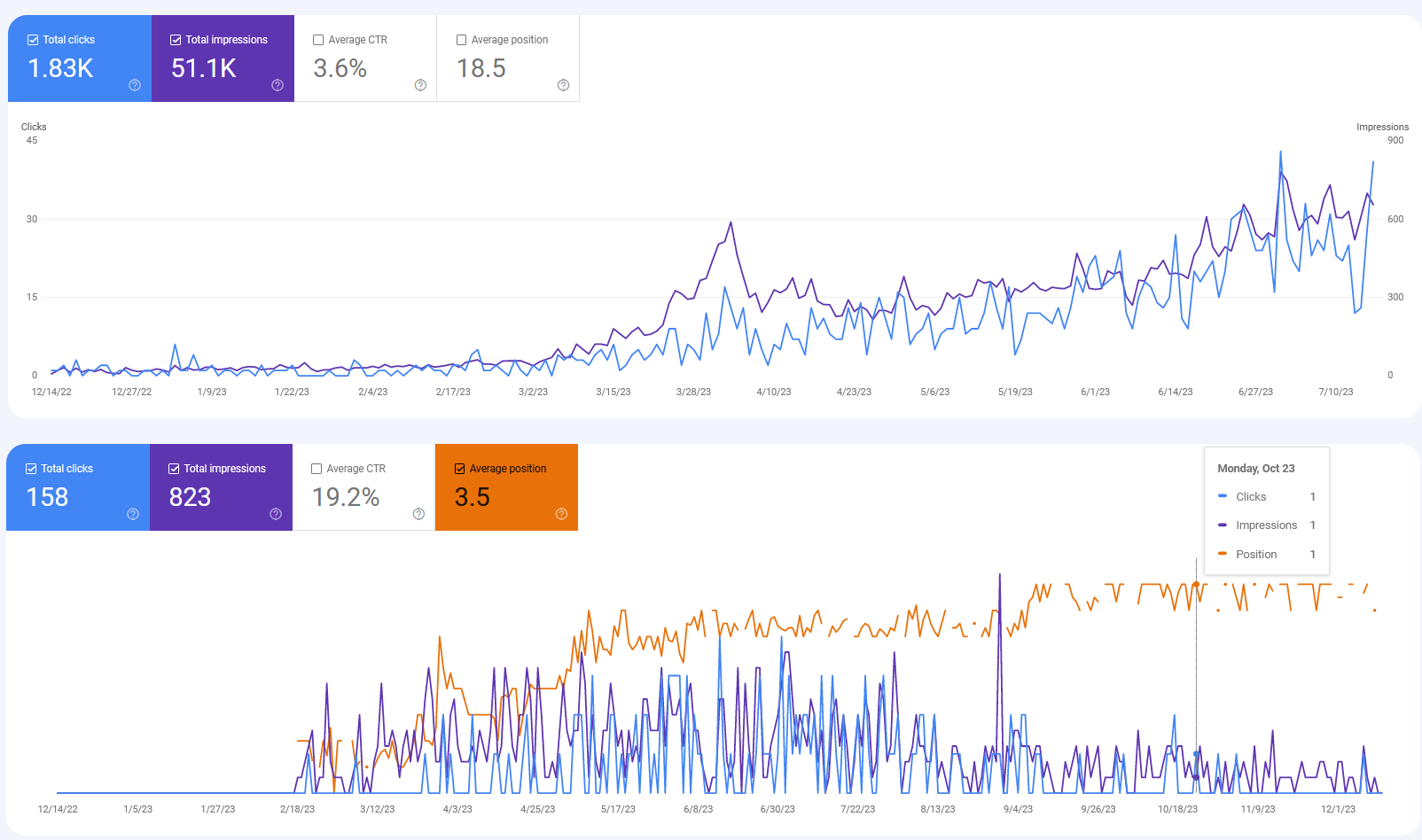Check Average position checkbox above the 18.5 value
Viewport: 1422px width, 840px height.
[x=461, y=40]
